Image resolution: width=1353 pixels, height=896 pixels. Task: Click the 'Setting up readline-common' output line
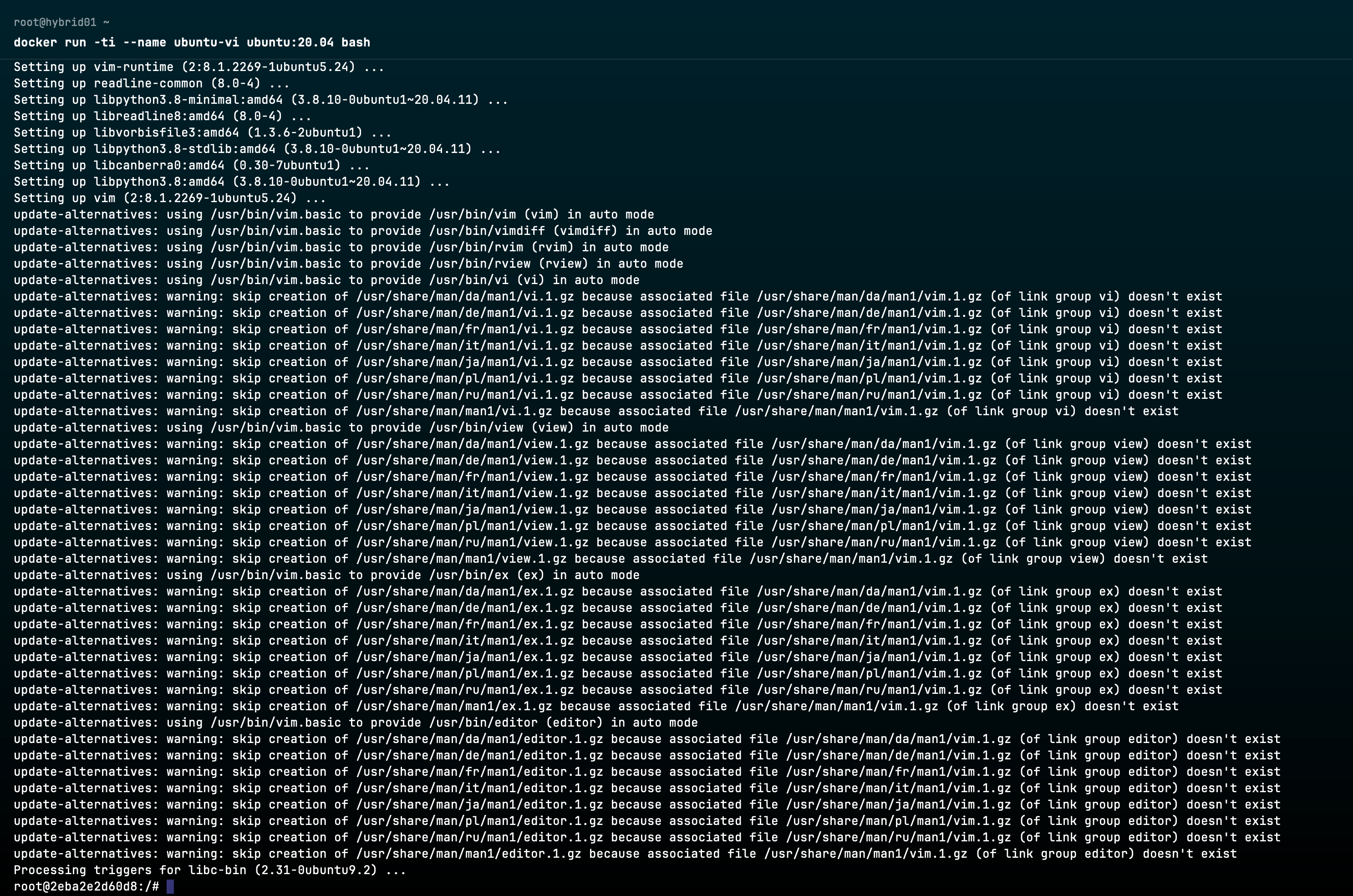[152, 83]
